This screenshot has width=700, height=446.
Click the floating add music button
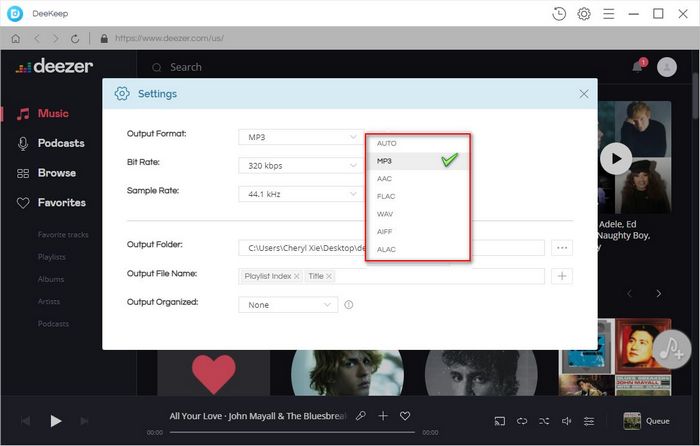tap(672, 350)
